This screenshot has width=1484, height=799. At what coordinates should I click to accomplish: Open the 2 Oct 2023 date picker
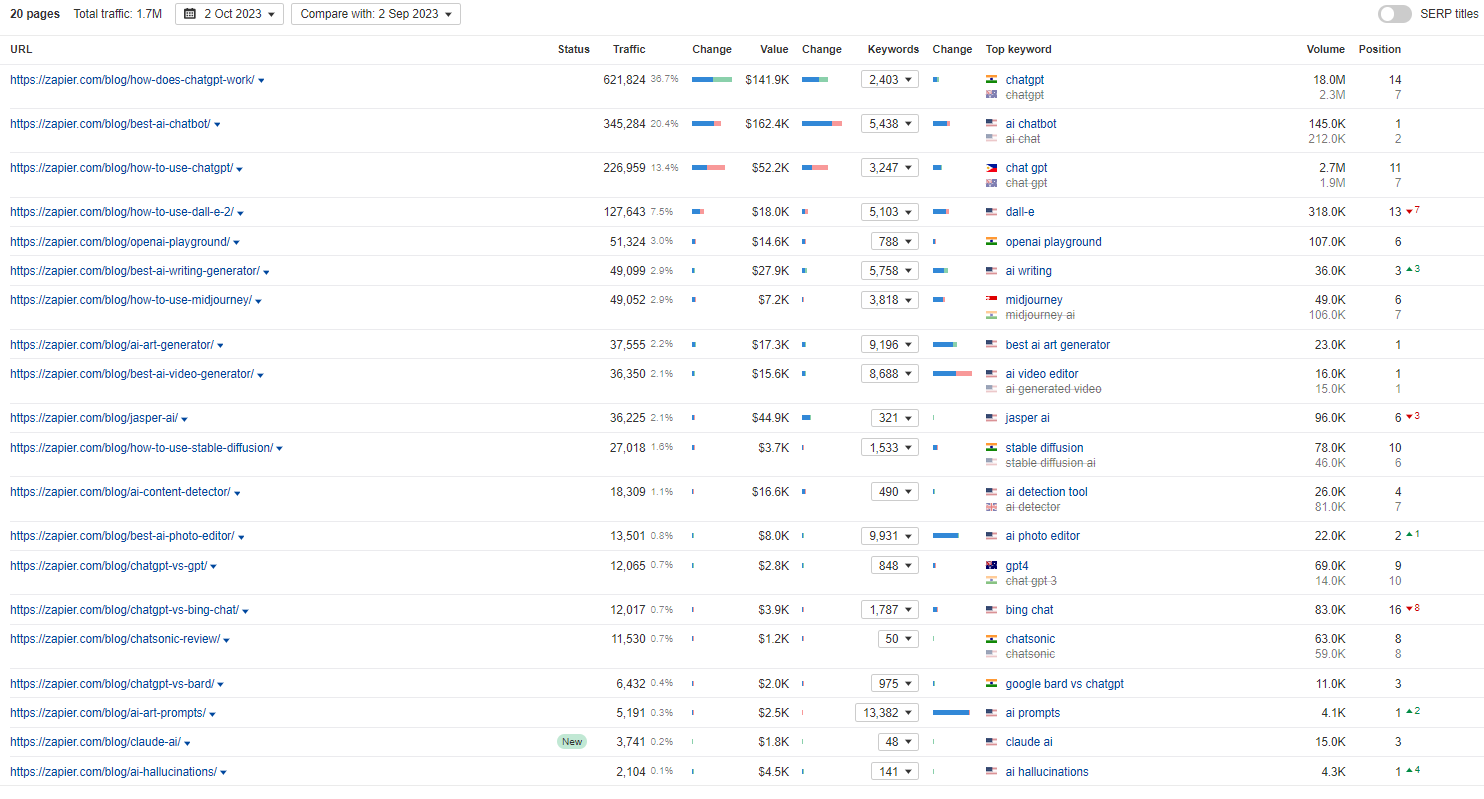(229, 14)
